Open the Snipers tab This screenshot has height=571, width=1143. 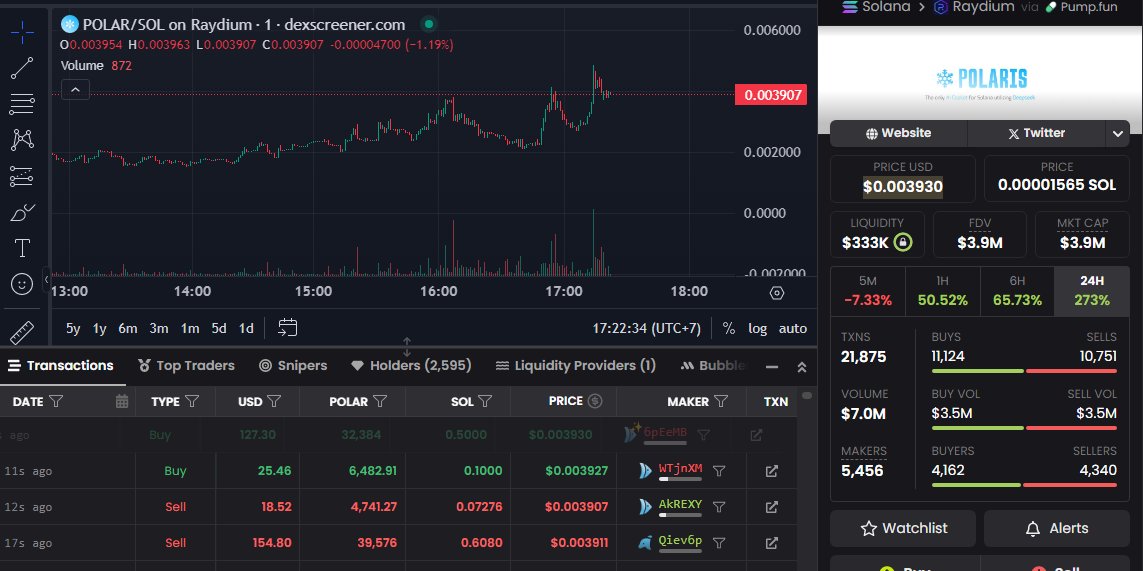click(293, 365)
